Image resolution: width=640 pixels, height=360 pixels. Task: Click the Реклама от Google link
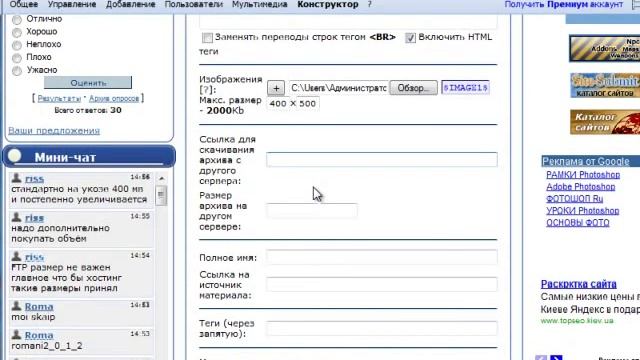585,162
